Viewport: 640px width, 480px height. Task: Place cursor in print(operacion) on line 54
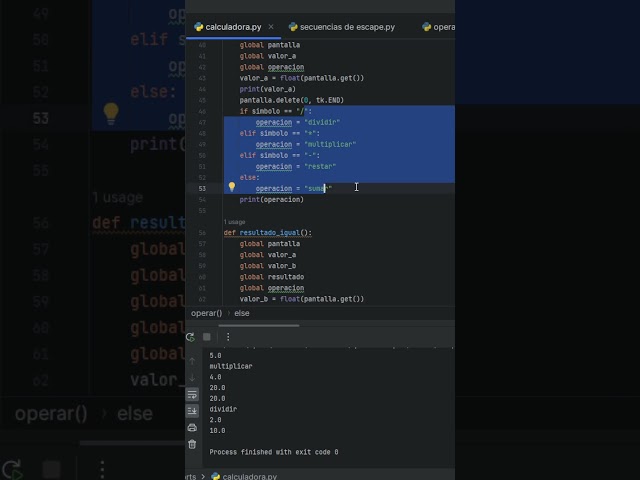(271, 200)
